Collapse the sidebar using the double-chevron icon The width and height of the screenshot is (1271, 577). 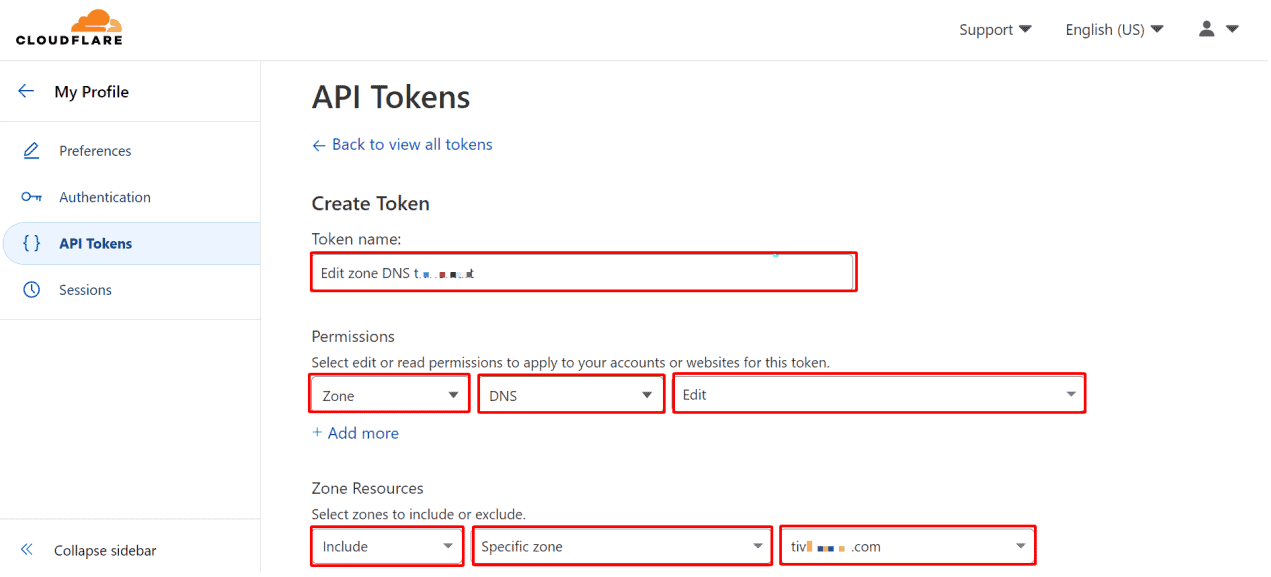pos(26,550)
